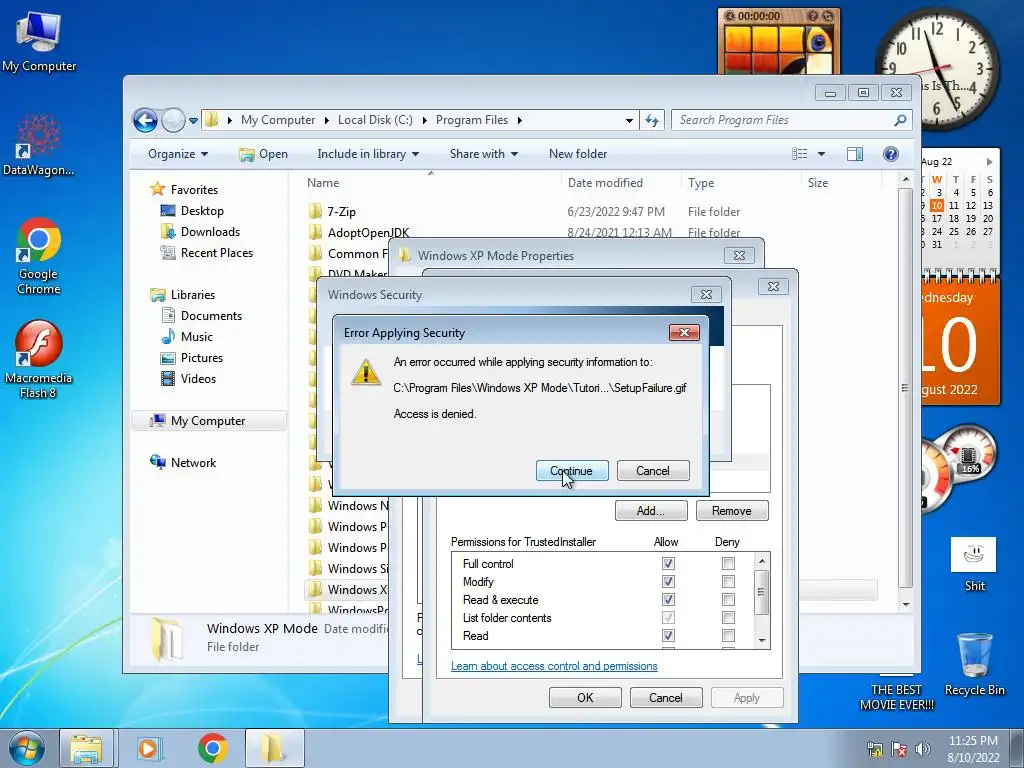
Task: Open Explorer help question mark icon
Action: tap(890, 154)
